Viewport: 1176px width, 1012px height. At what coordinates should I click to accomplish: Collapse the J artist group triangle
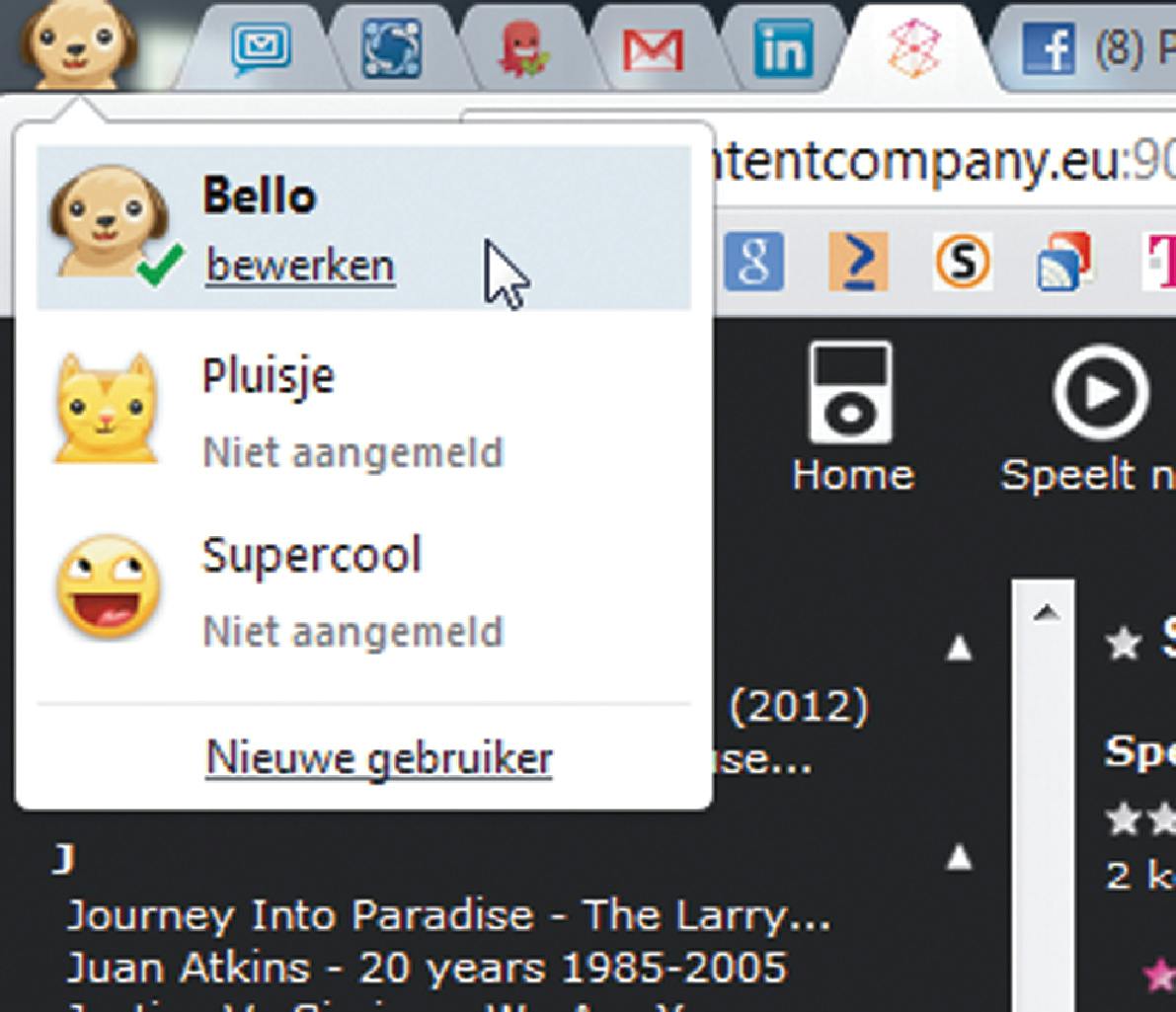[x=958, y=859]
